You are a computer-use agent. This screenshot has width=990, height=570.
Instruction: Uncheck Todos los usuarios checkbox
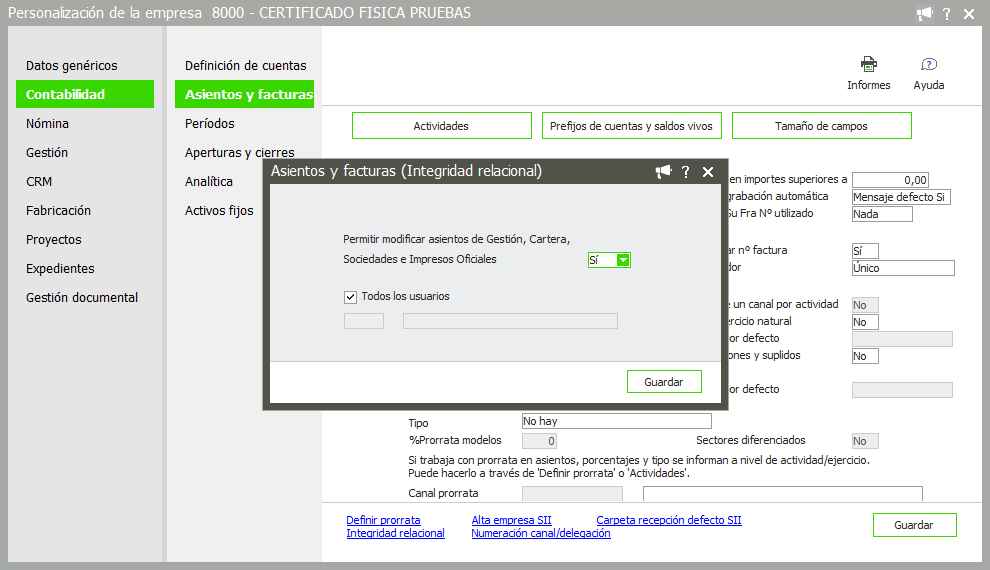(x=350, y=296)
